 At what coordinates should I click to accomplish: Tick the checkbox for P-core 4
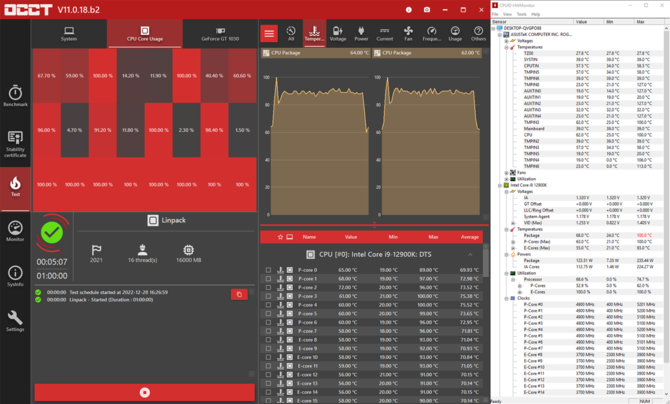pyautogui.click(x=268, y=305)
